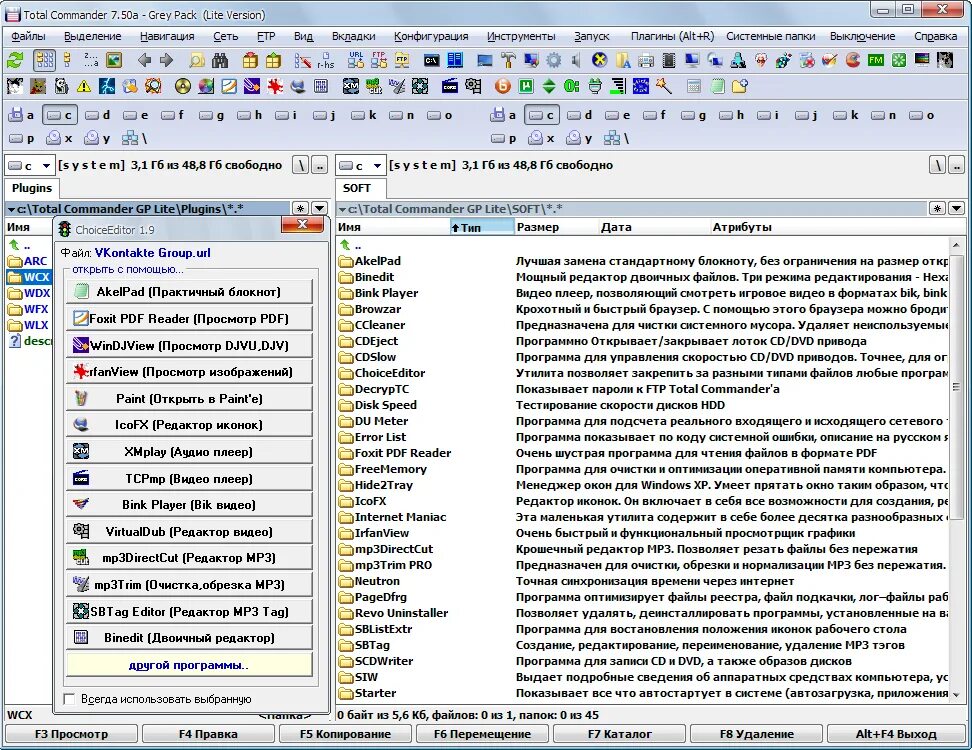
Task: Choose XMplay (Аудио плеер) button
Action: pyautogui.click(x=188, y=451)
